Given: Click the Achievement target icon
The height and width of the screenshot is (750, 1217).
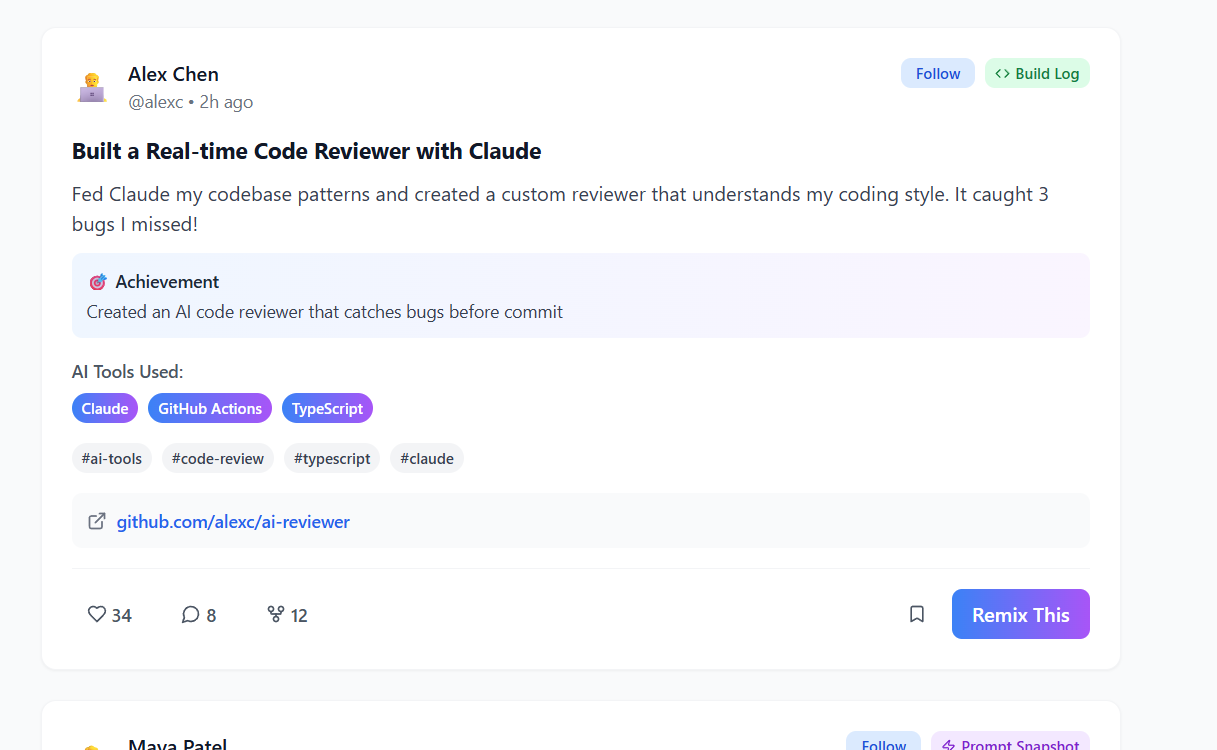Looking at the screenshot, I should [98, 282].
